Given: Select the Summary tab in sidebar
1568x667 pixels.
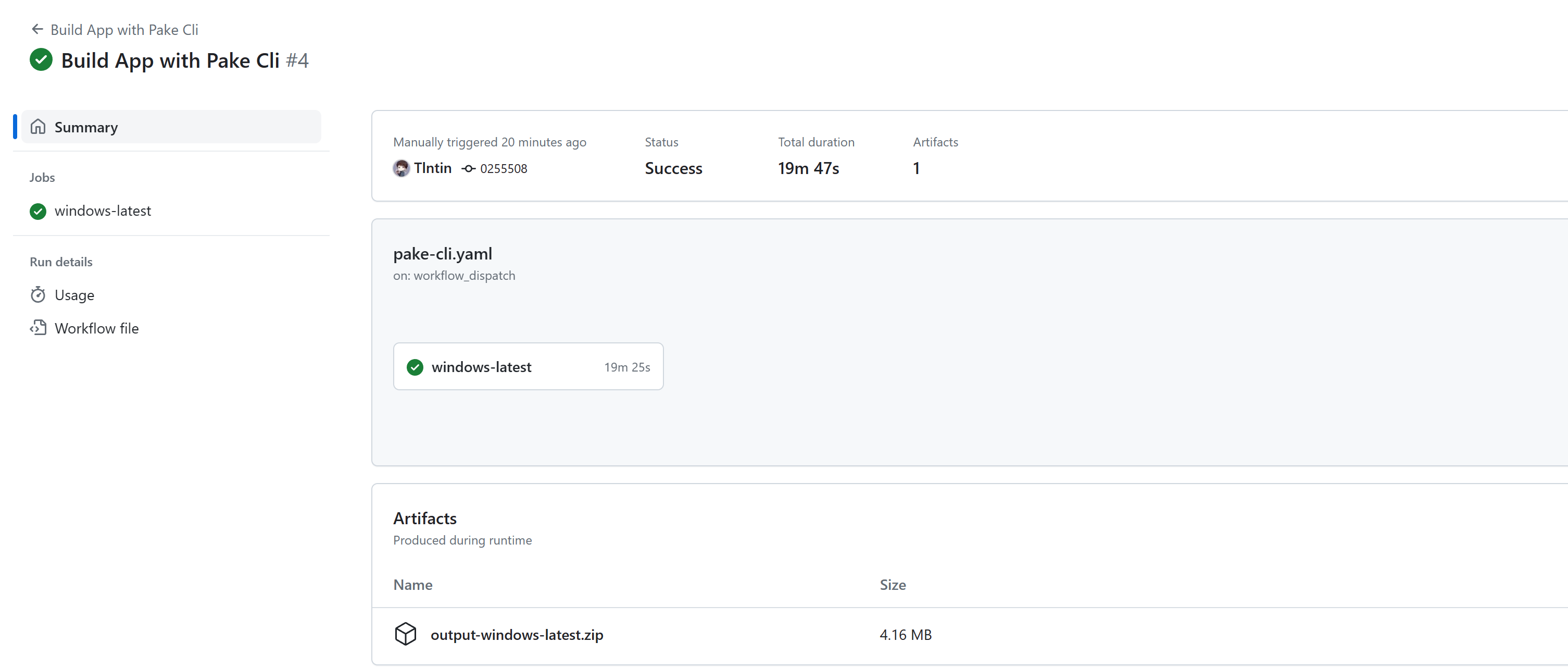Looking at the screenshot, I should tap(86, 127).
